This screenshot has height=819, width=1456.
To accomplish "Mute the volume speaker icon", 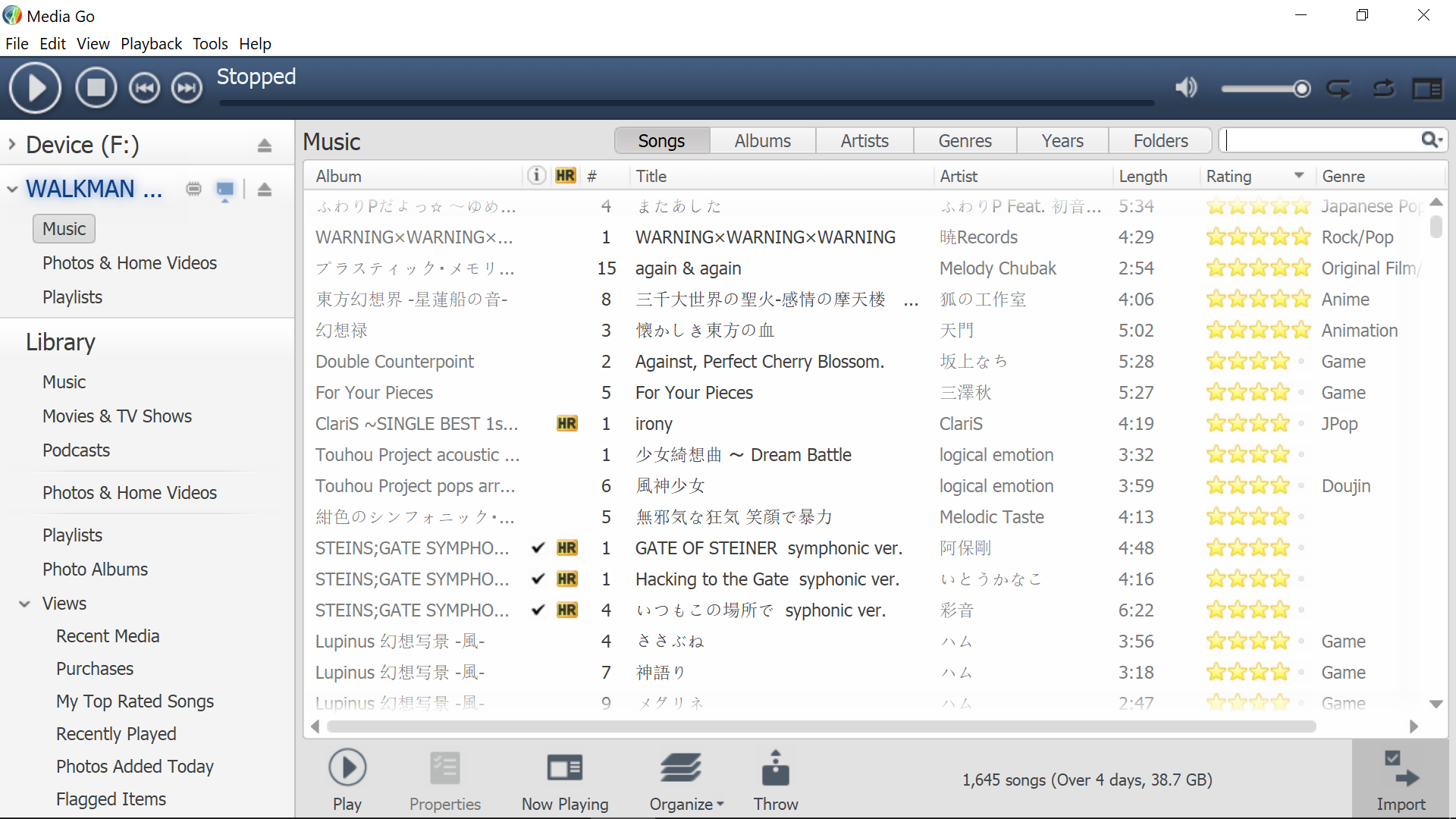I will 1186,89.
